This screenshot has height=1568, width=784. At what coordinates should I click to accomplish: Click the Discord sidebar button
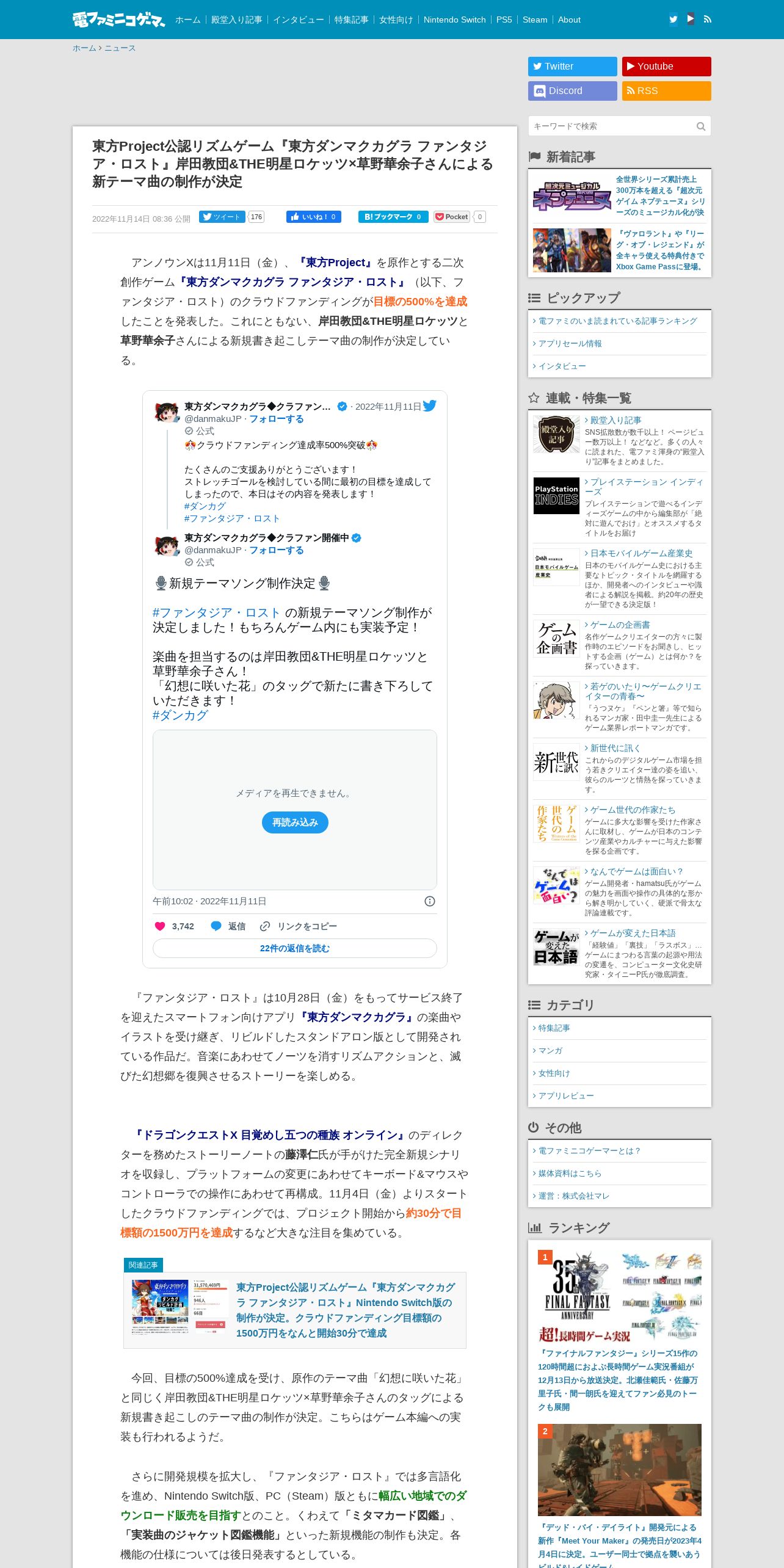point(573,91)
